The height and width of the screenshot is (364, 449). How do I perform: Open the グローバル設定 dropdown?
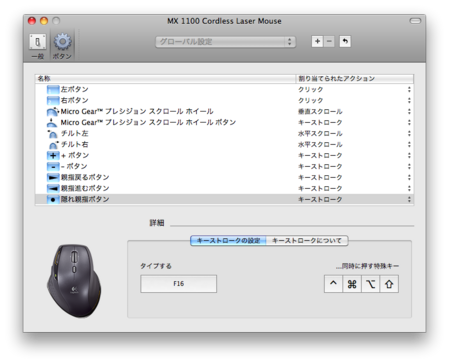pos(225,42)
